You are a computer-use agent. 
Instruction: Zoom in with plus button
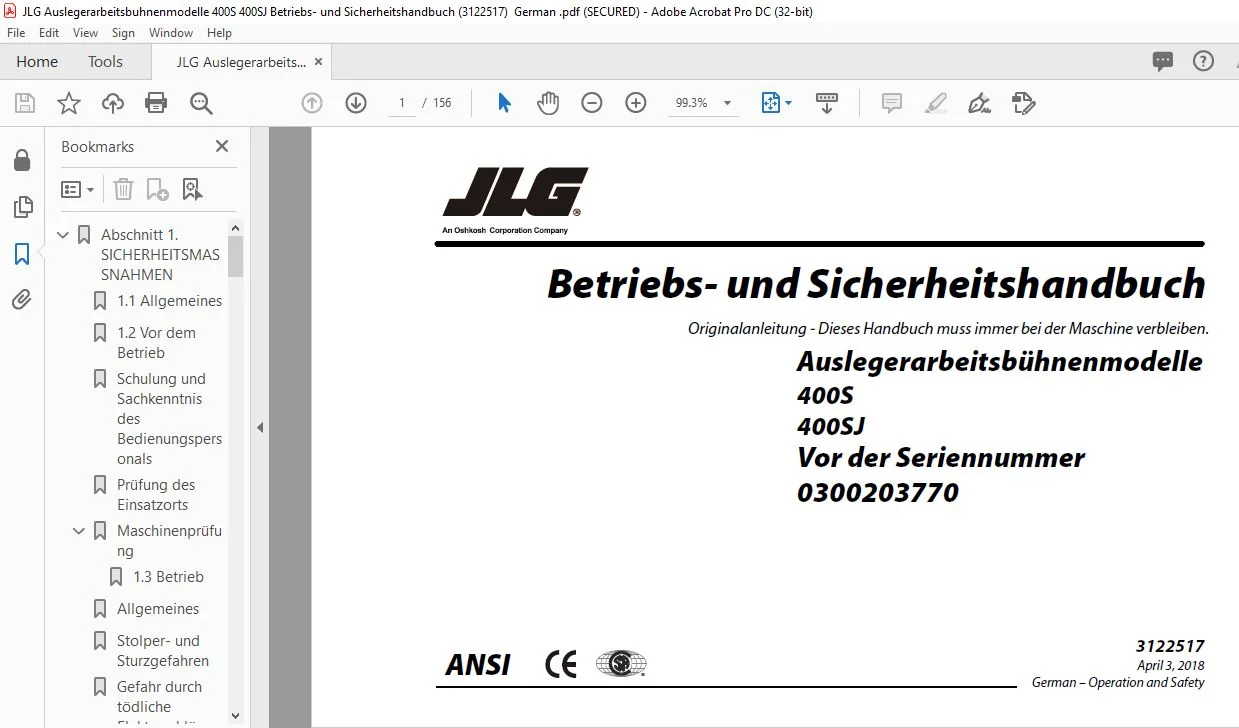pos(636,103)
